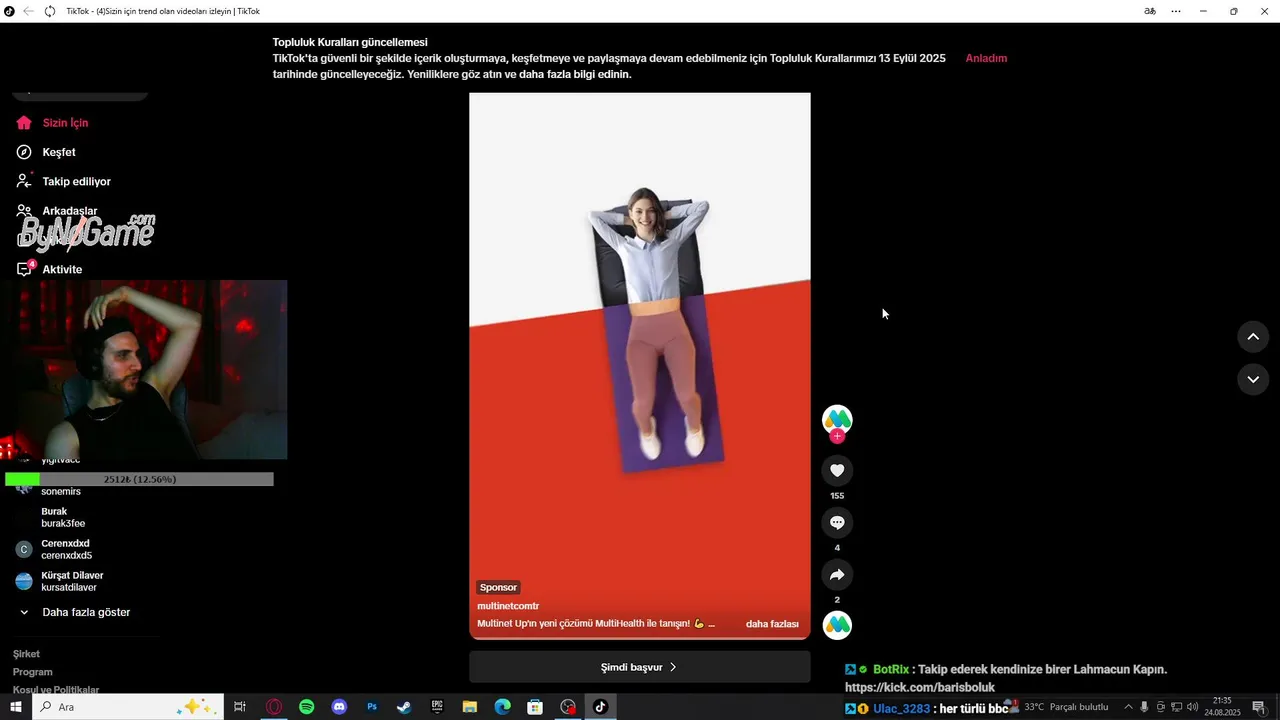Dismiss the guidelines banner with Anladım
Viewport: 1280px width, 720px height.
click(986, 58)
